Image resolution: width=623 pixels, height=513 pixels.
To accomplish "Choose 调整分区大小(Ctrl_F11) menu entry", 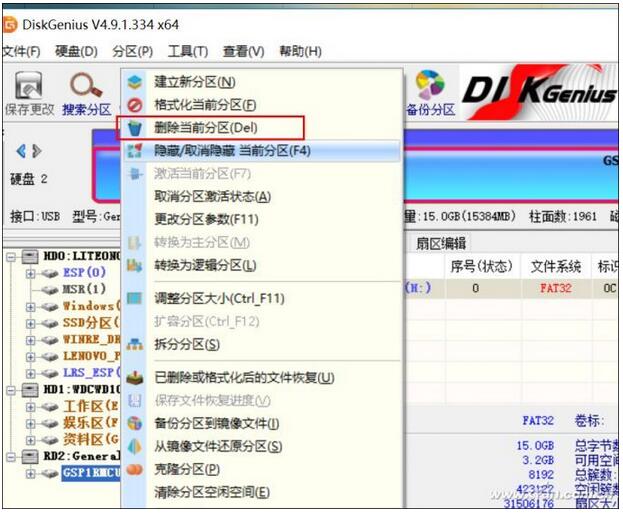I will 262,298.
